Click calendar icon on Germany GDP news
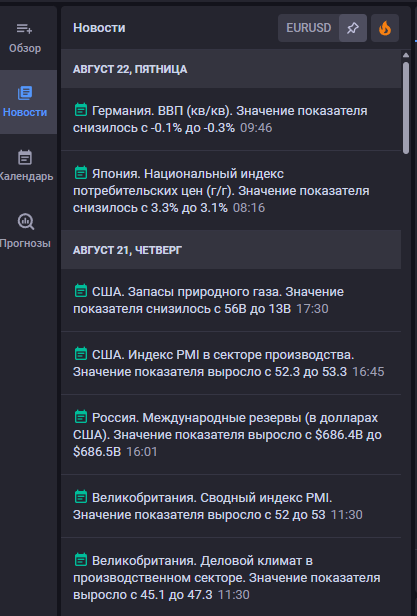This screenshot has height=616, width=417. coord(81,110)
